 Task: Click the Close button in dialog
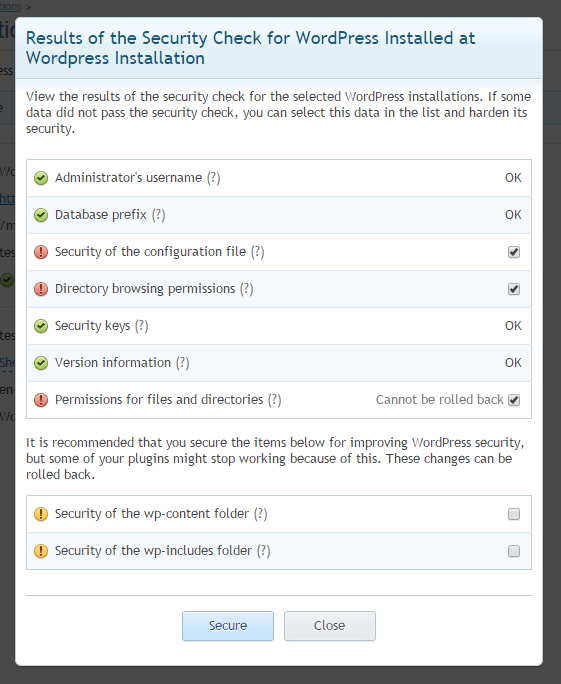coord(330,626)
